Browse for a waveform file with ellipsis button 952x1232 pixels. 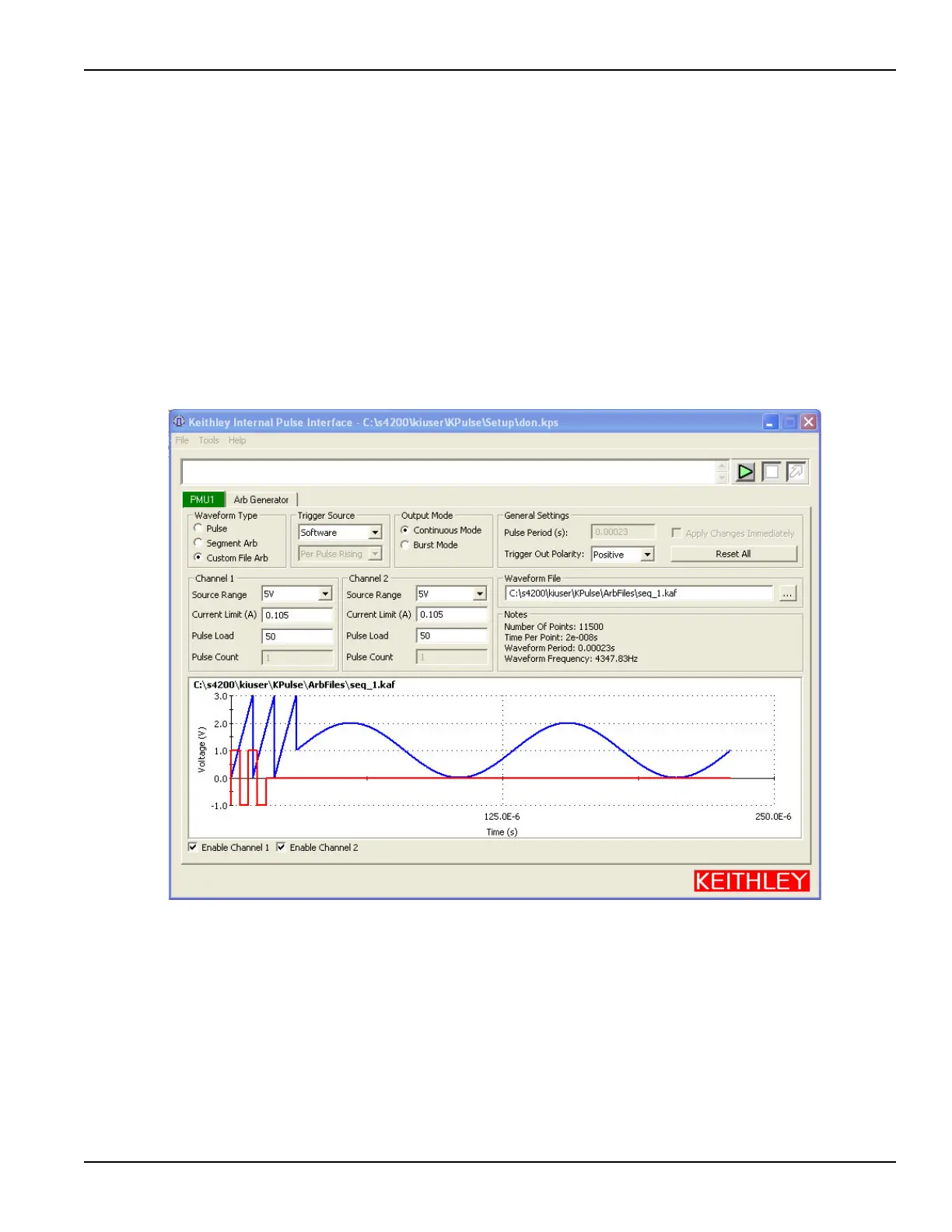[788, 593]
